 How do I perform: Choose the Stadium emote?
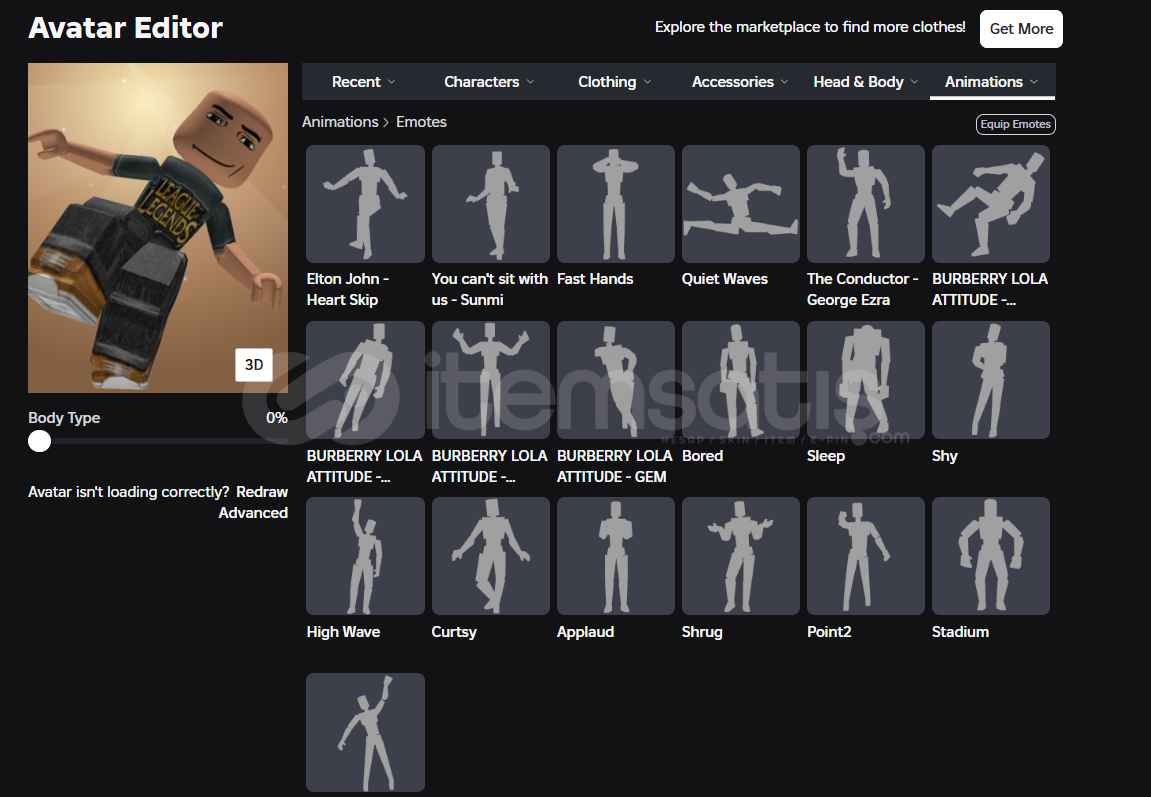pyautogui.click(x=991, y=556)
